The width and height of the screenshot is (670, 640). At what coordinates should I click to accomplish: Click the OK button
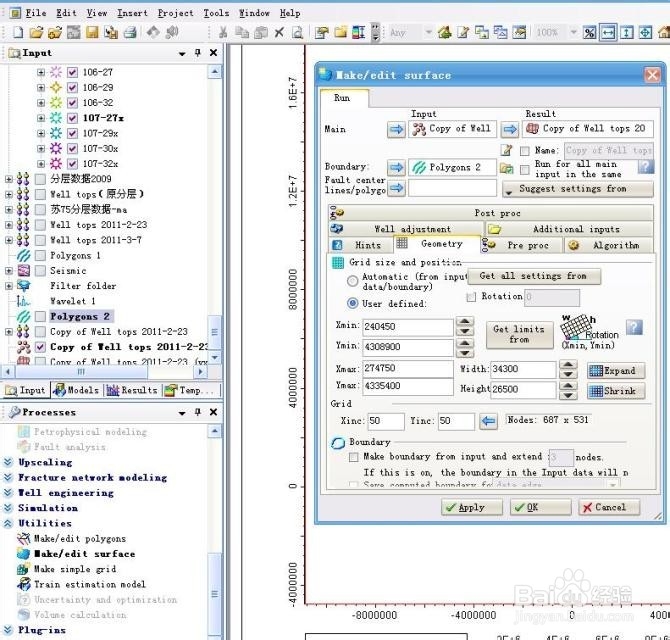540,507
